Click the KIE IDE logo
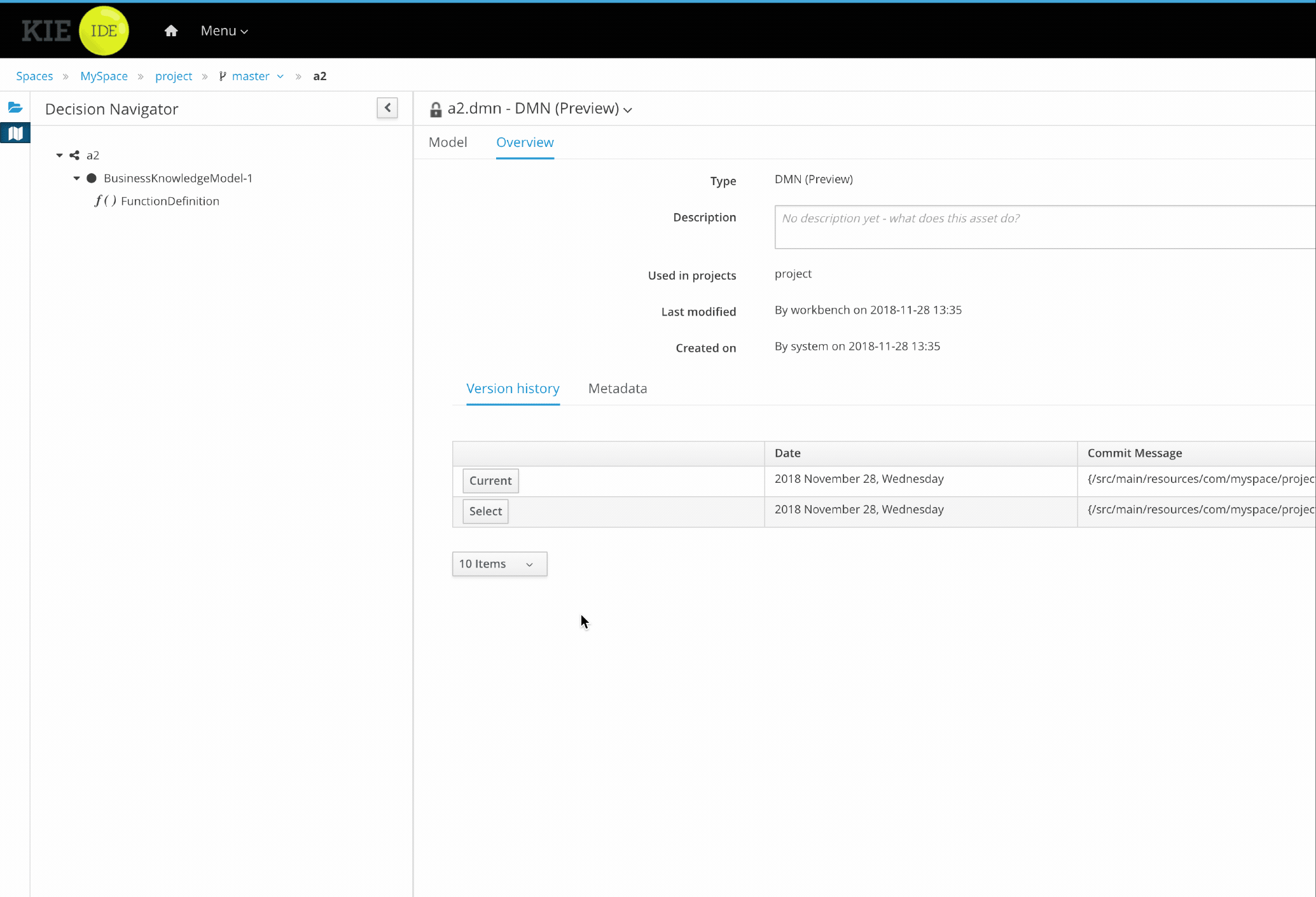Viewport: 1316px width, 897px height. pos(75,30)
